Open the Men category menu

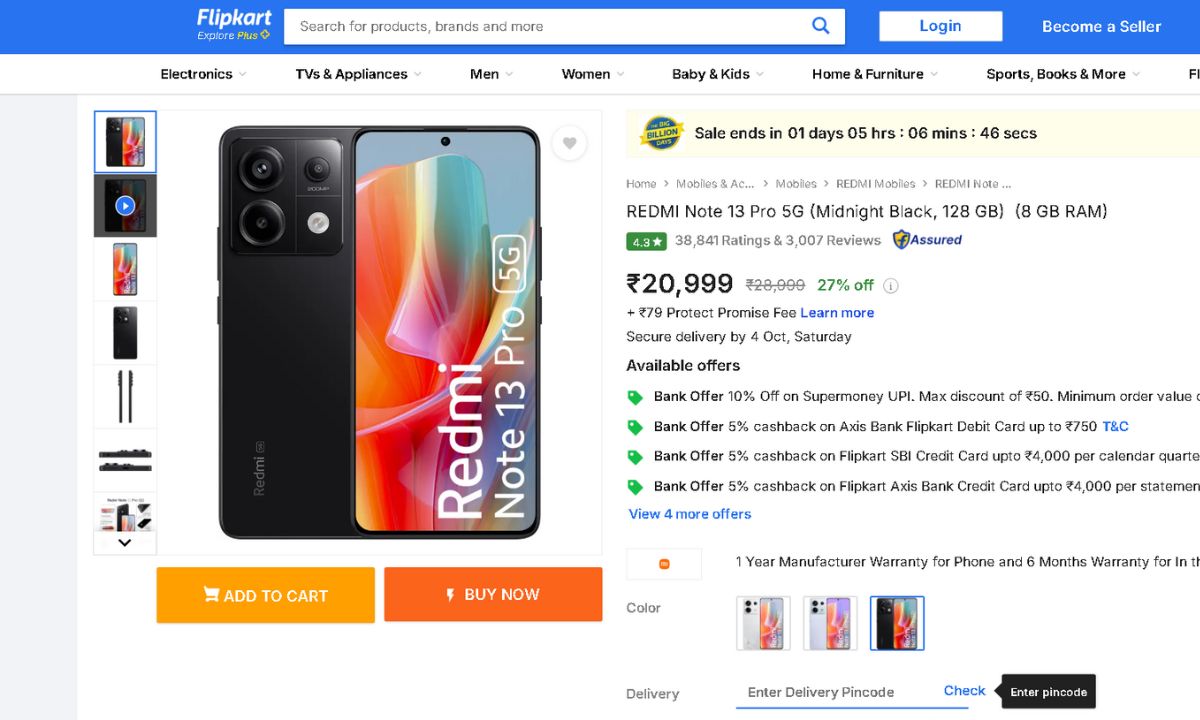491,74
